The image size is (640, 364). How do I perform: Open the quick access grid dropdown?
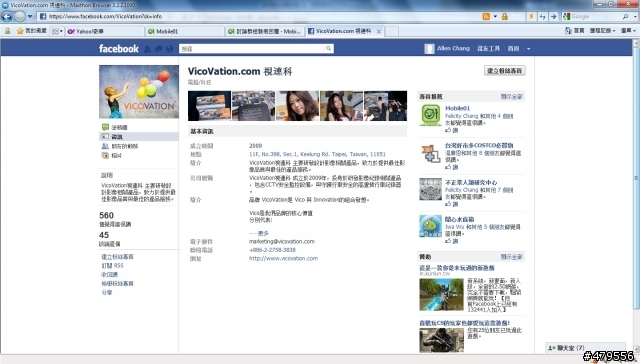tap(57, 31)
